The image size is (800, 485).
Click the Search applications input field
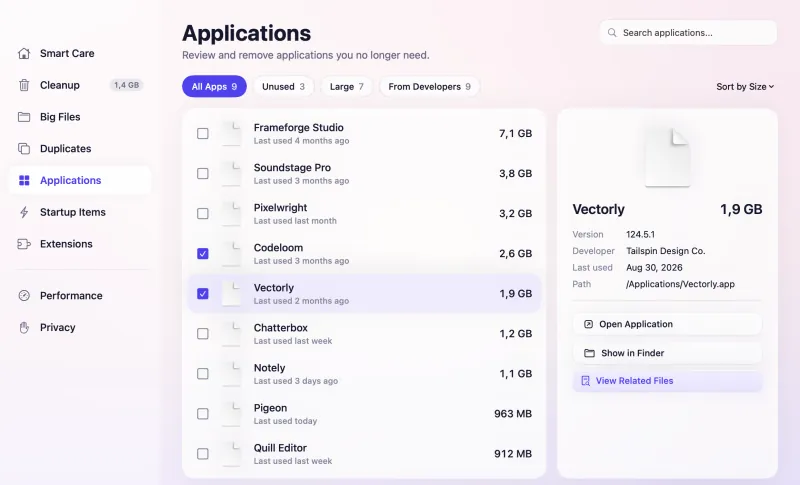point(688,33)
